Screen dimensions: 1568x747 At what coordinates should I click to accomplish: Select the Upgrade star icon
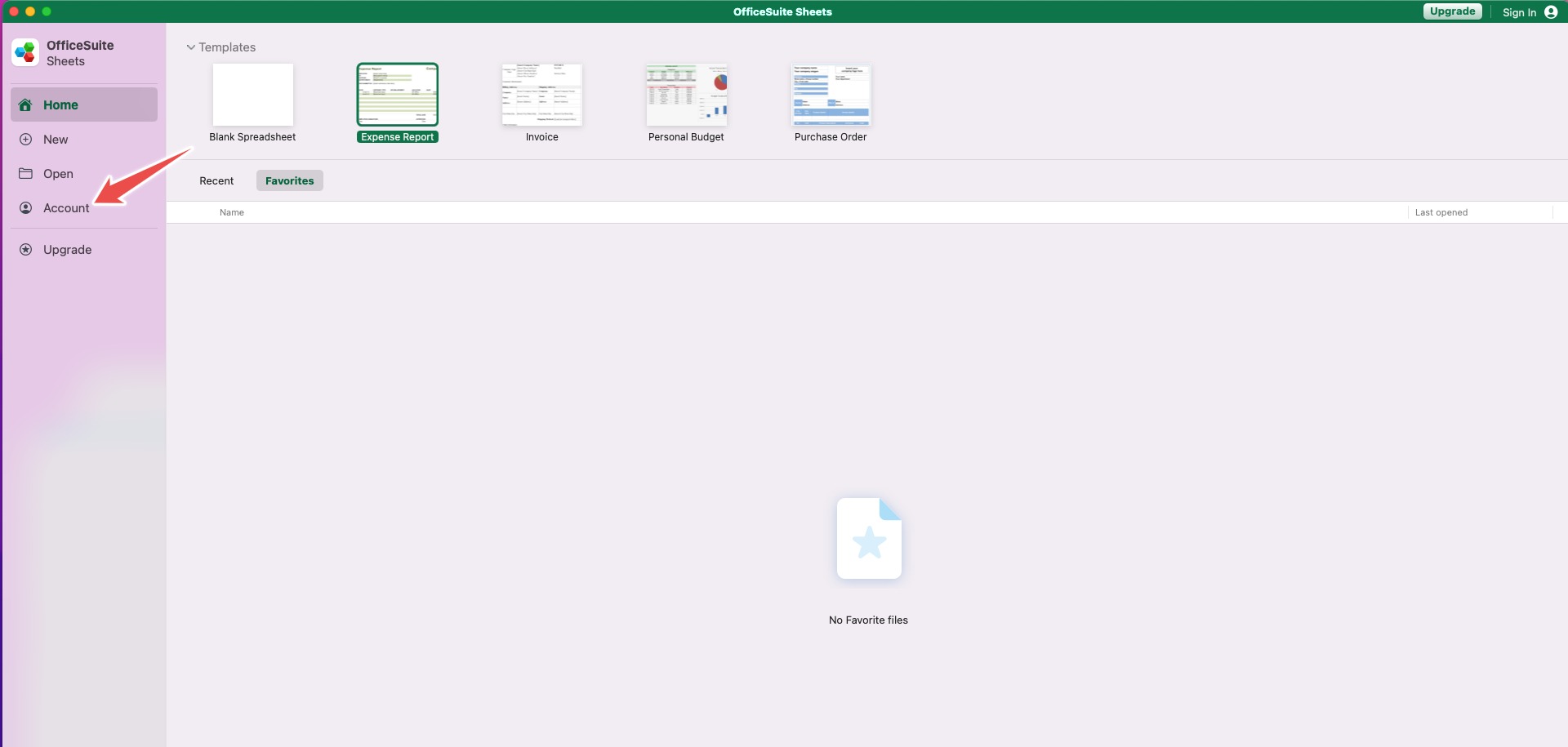point(26,249)
